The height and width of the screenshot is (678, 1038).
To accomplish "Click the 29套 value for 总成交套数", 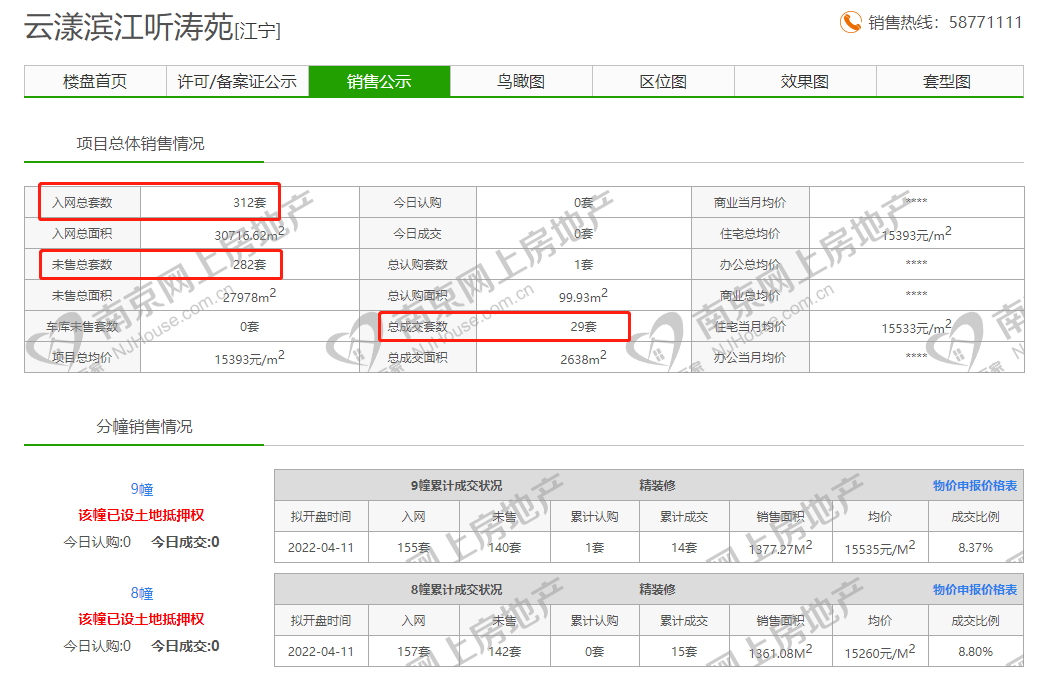I will [x=583, y=327].
